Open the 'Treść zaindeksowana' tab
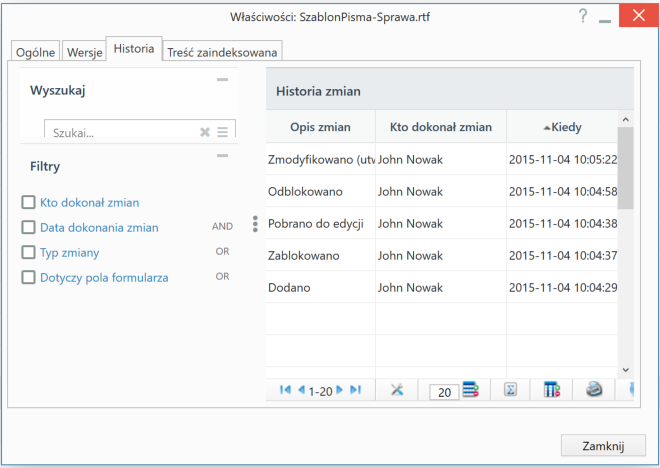Image resolution: width=660 pixels, height=468 pixels. click(x=223, y=52)
